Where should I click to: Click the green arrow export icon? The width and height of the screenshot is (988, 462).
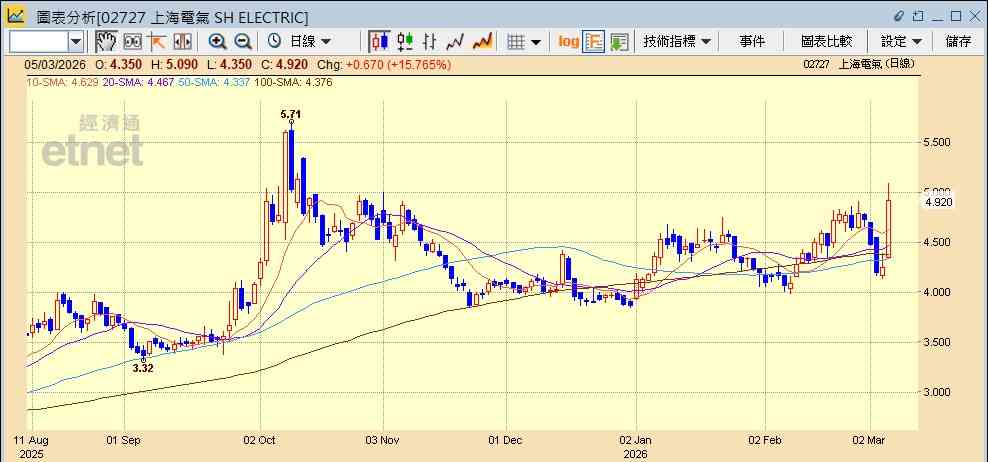click(619, 42)
